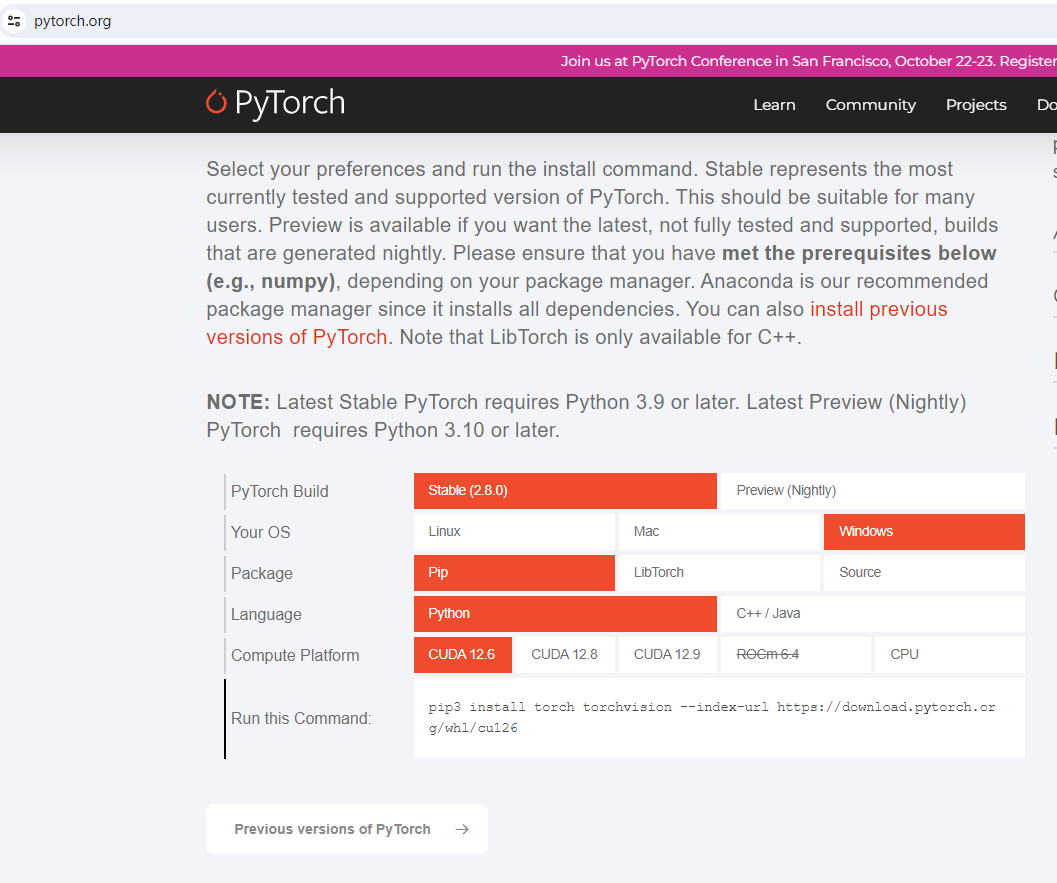Click the Language row label
Screen dimensions: 1057x883
coord(266,615)
